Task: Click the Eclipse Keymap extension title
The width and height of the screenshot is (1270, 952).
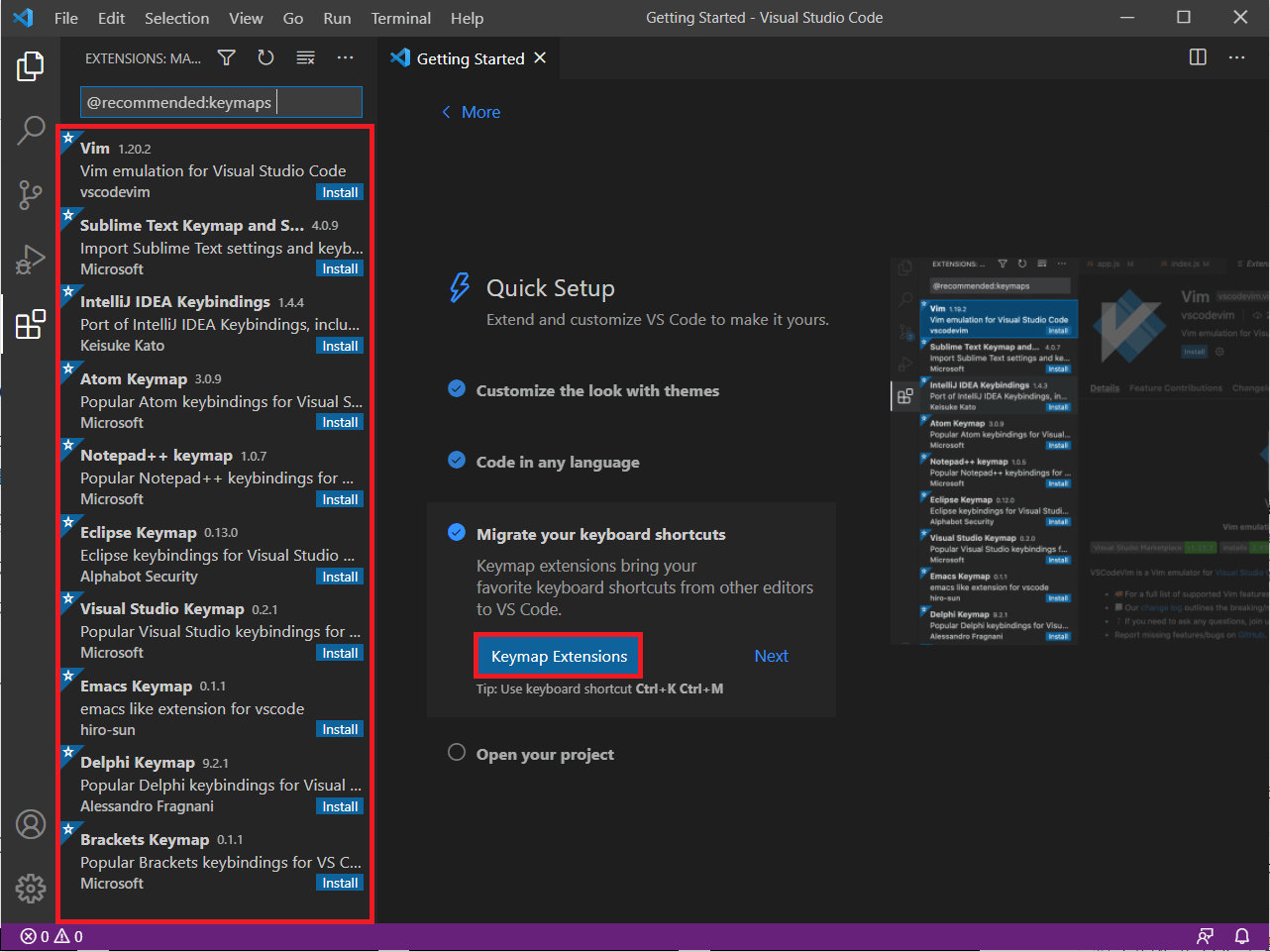Action: 139,532
